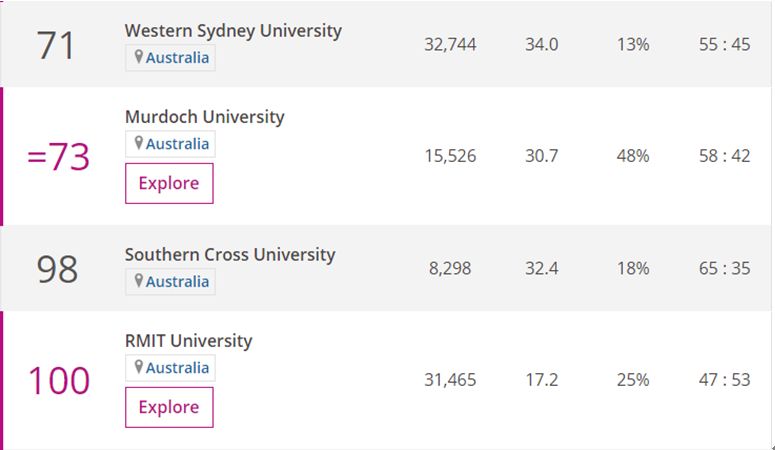
Task: Click rank number 98 for Southern Cross
Action: click(57, 269)
